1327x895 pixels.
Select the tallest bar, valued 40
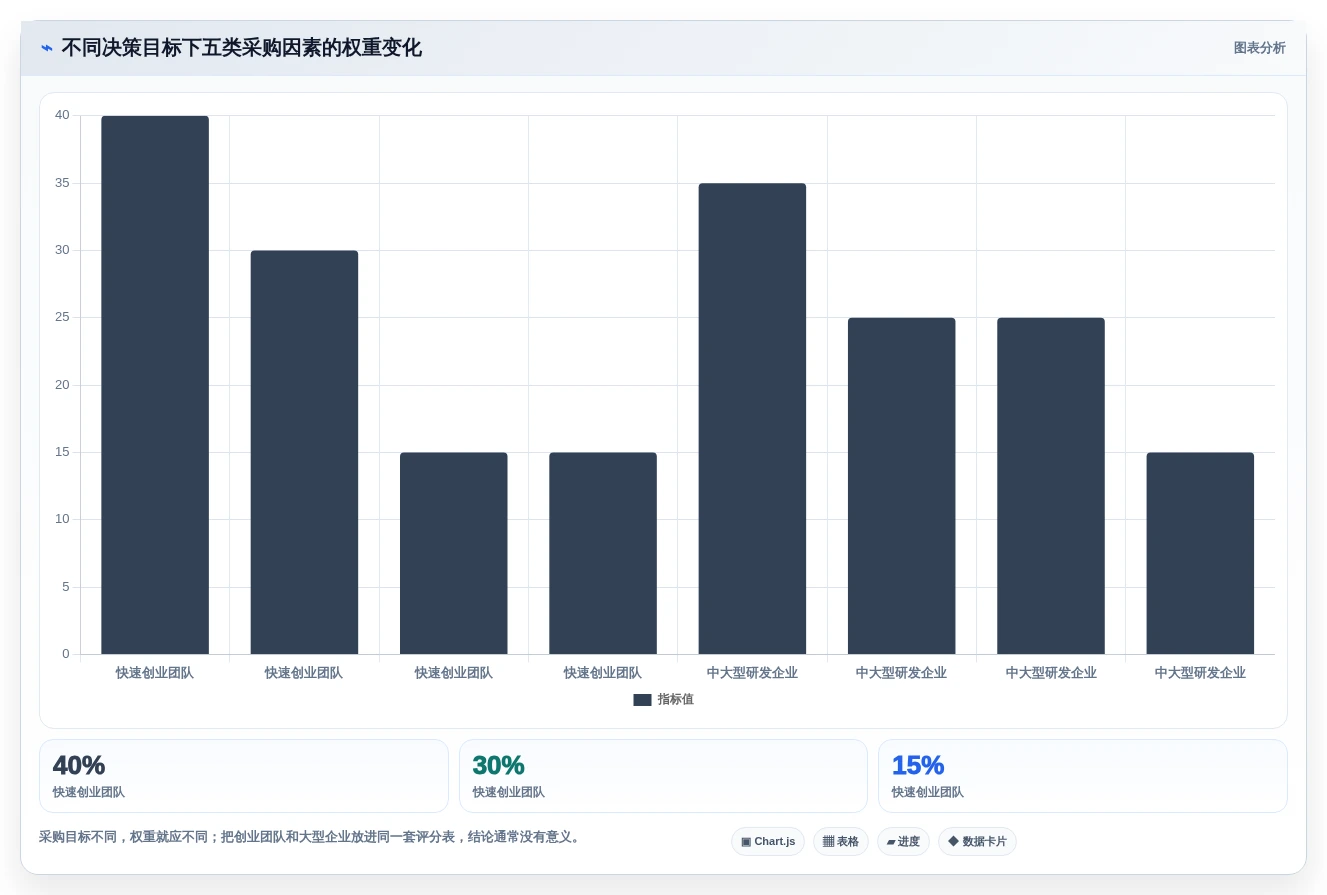click(155, 385)
